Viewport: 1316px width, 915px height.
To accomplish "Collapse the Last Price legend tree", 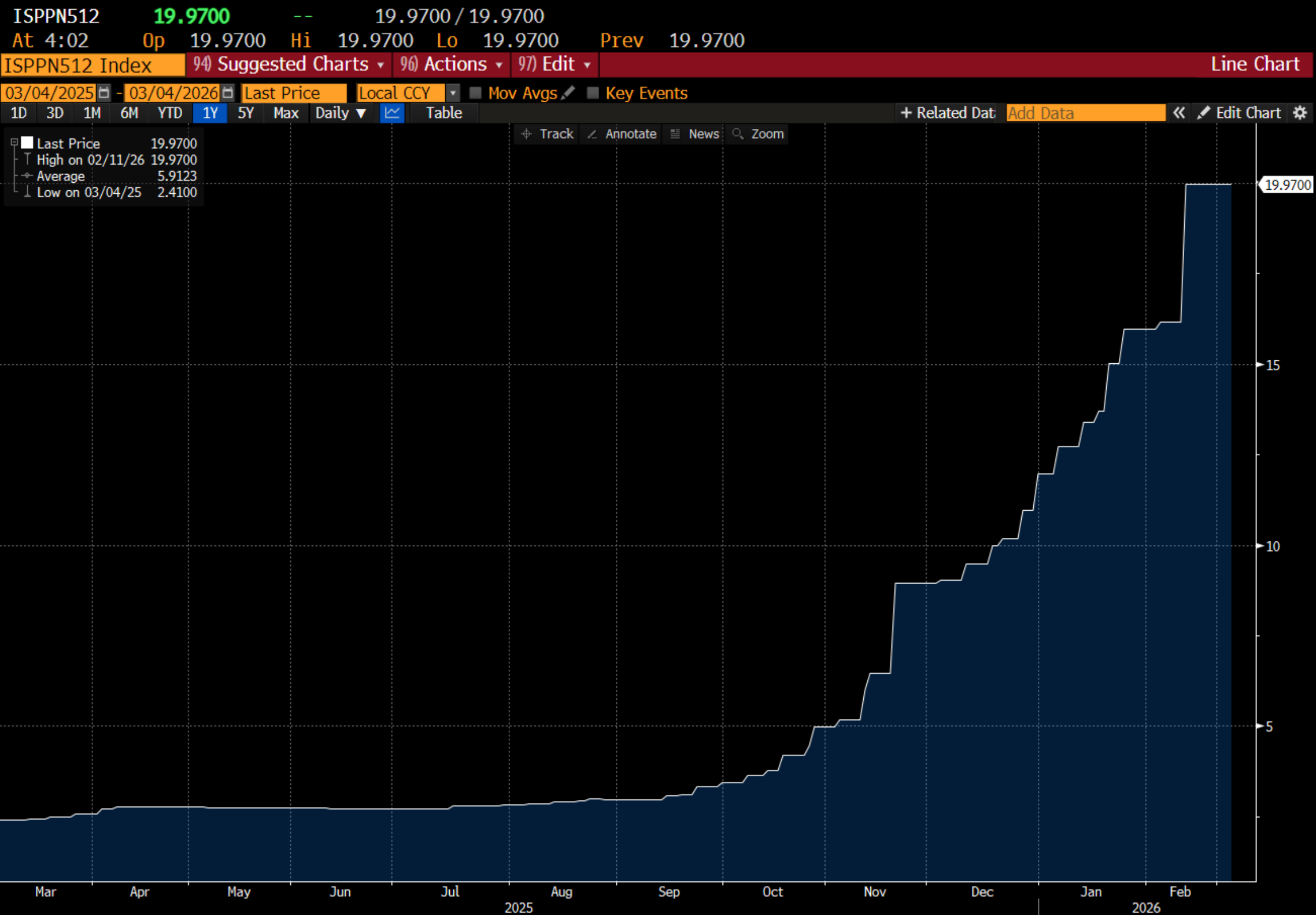I will (x=14, y=142).
